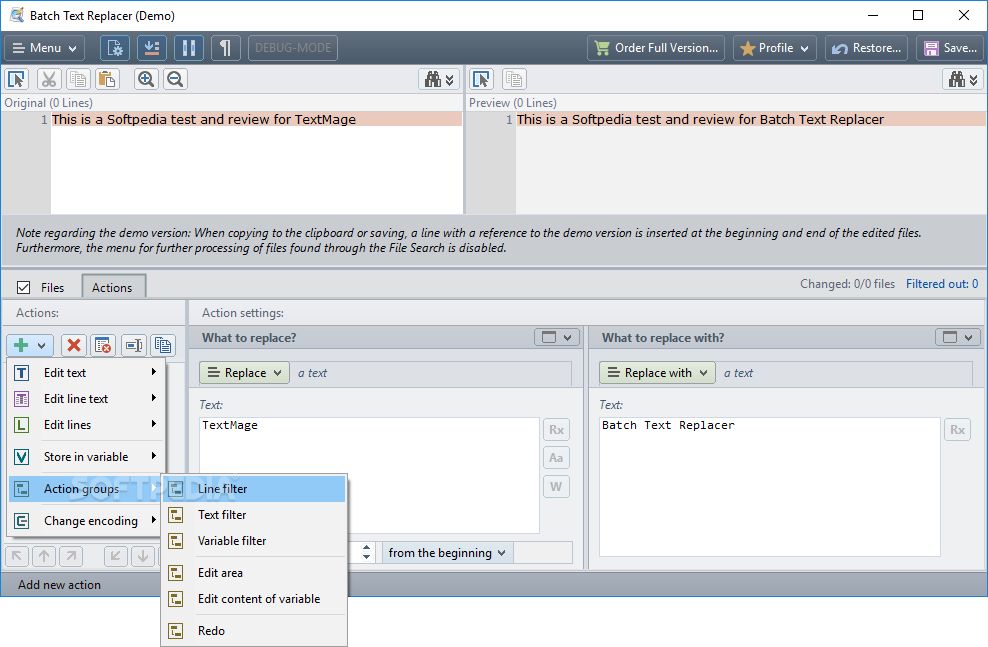Click the Paste clipboard icon

pyautogui.click(x=107, y=79)
